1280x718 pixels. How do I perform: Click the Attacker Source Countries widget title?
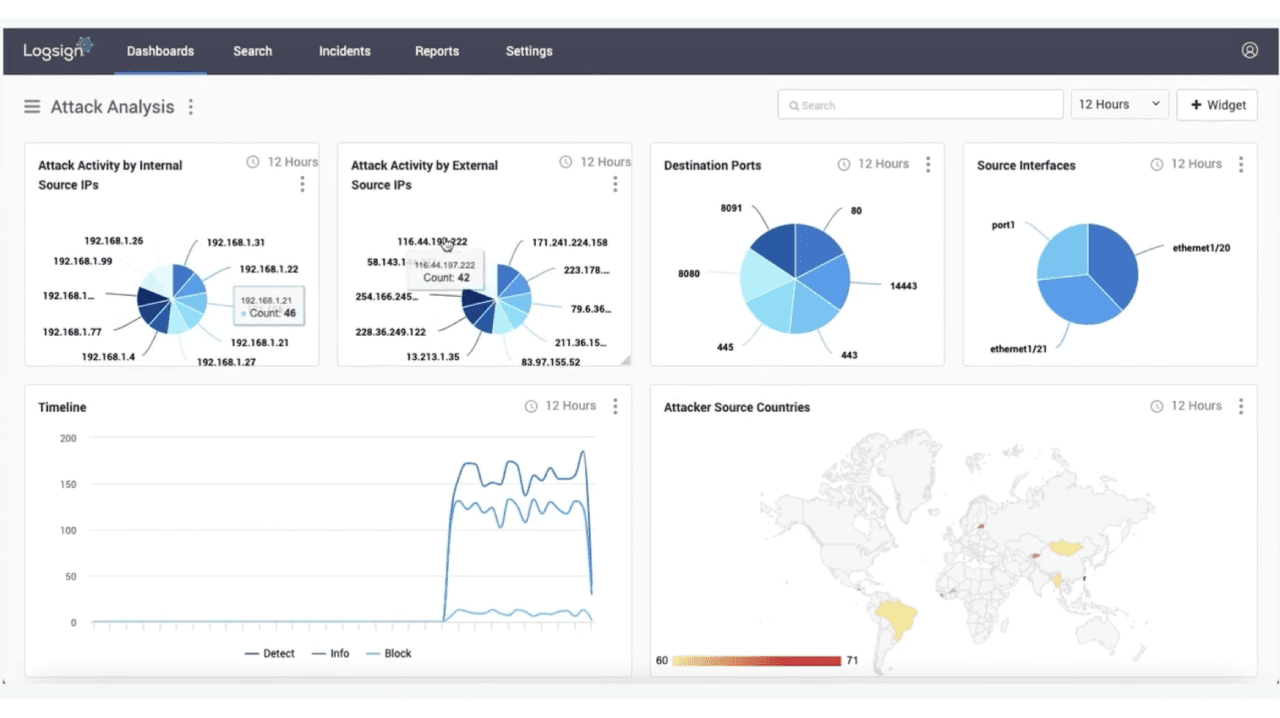737,407
